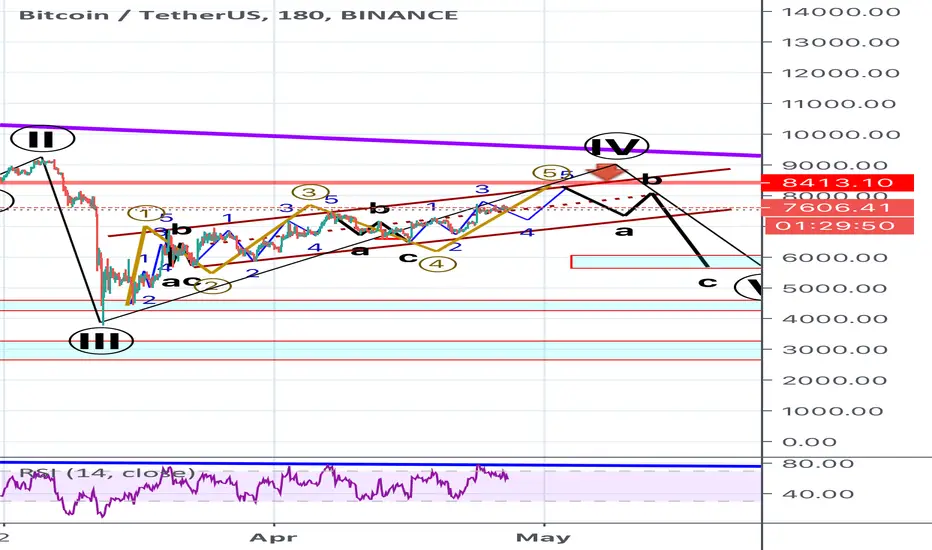Click the Bitcoin / TetherUS chart title
932x550 pixels.
coord(238,15)
